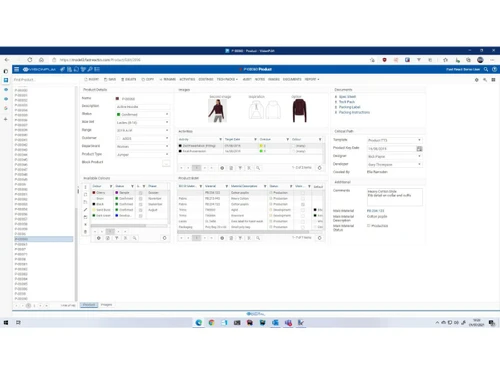Open the help icon in the blue header
Image resolution: width=500 pixels, height=375 pixels.
[x=494, y=69]
